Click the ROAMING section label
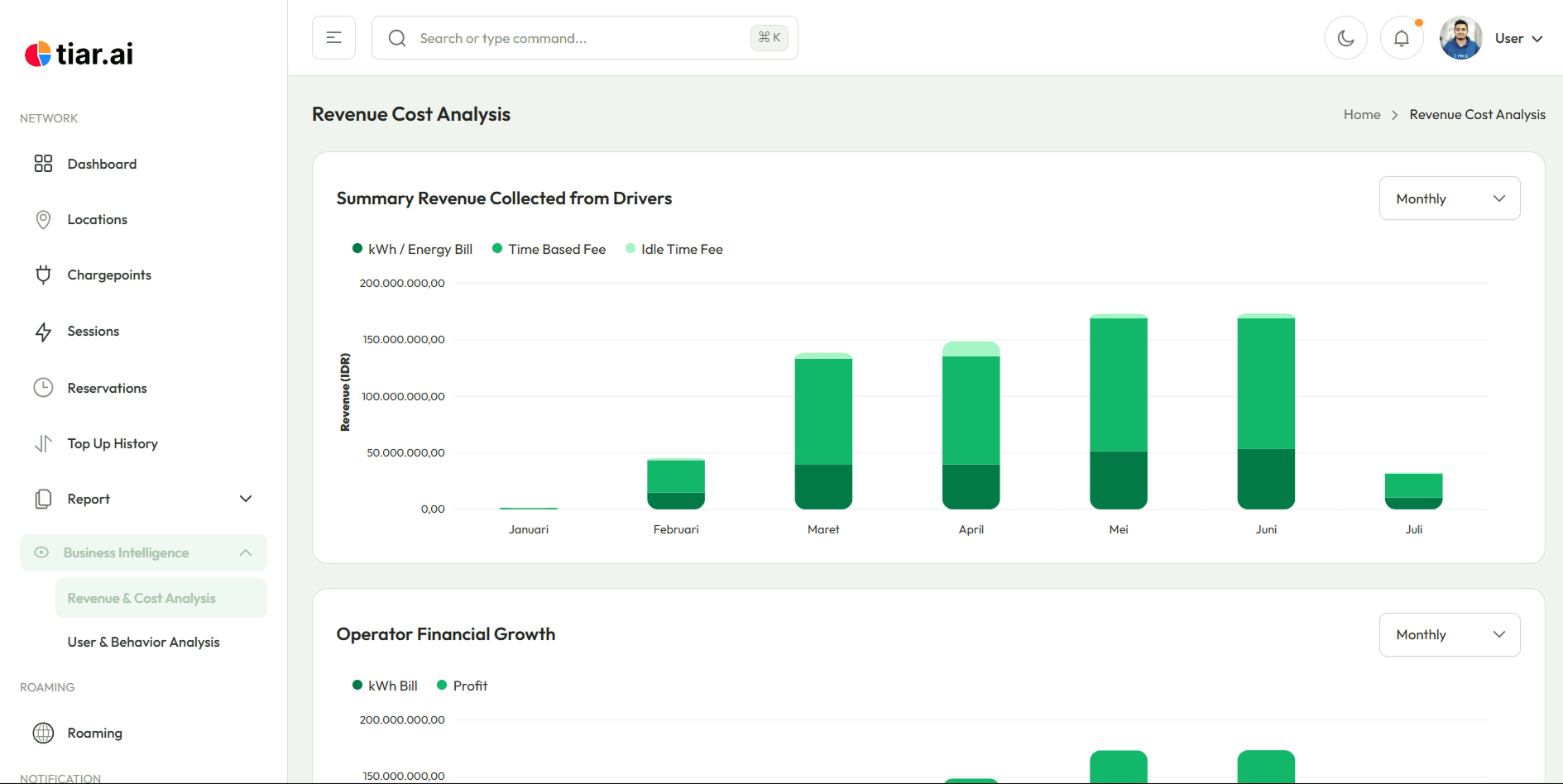Image resolution: width=1563 pixels, height=784 pixels. (47, 687)
